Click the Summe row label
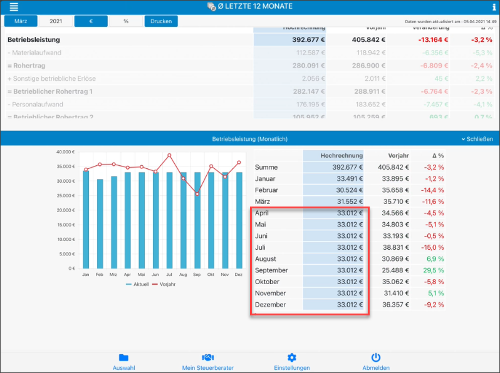This screenshot has height=373, width=500. point(266,167)
